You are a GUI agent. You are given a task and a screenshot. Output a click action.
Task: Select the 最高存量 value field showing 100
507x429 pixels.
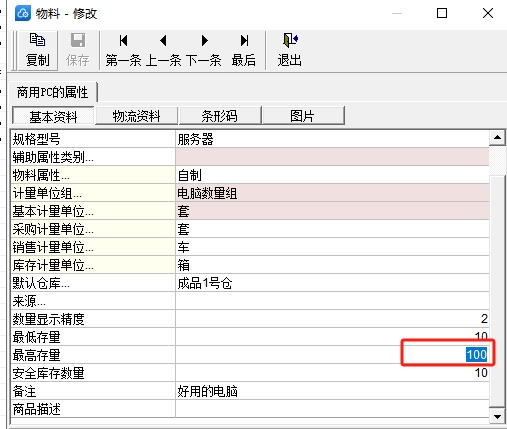point(332,355)
